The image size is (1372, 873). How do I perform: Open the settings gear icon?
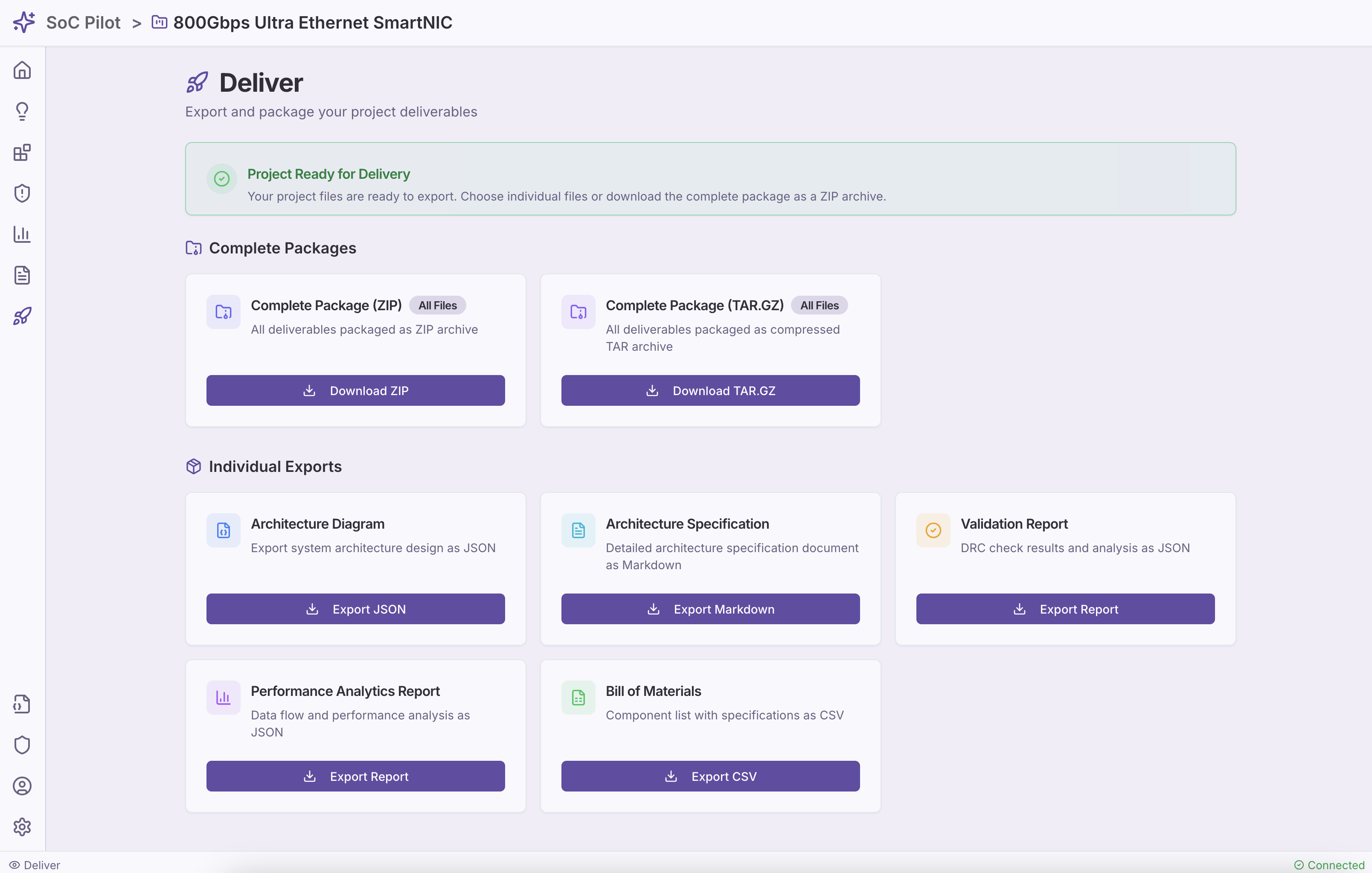(x=22, y=827)
